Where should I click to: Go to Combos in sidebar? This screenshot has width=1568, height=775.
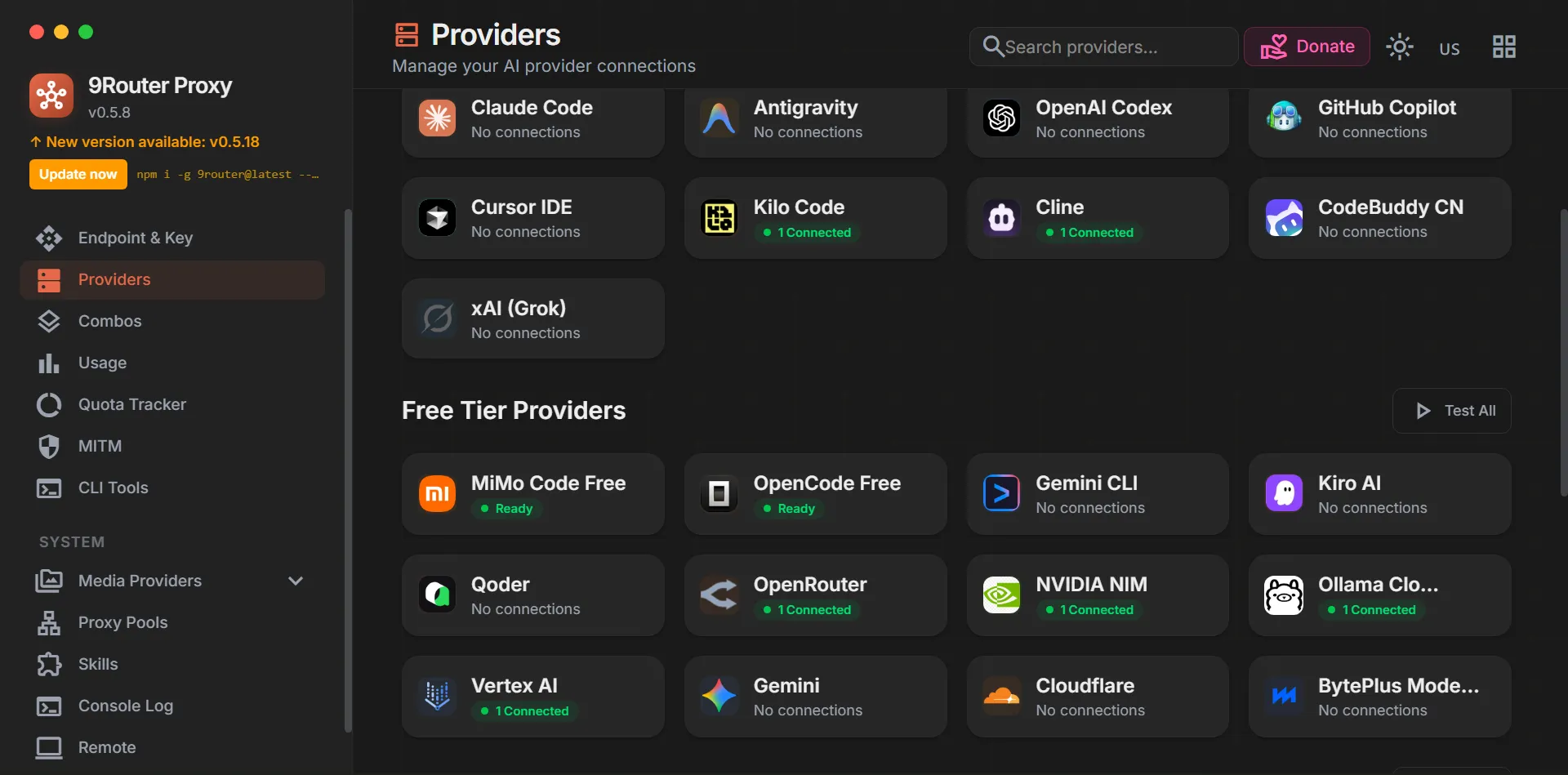pyautogui.click(x=172, y=321)
